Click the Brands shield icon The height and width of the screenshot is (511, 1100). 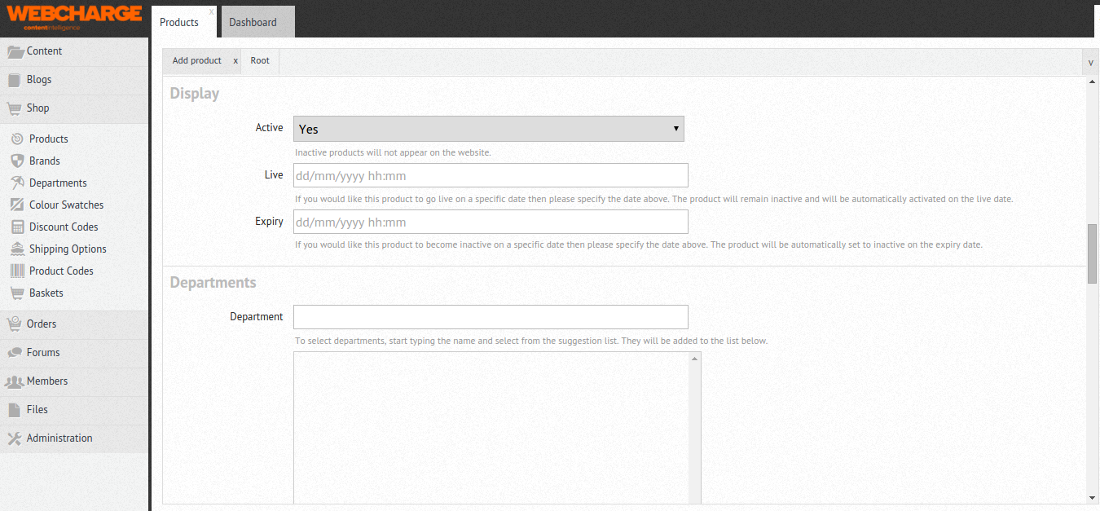click(17, 161)
